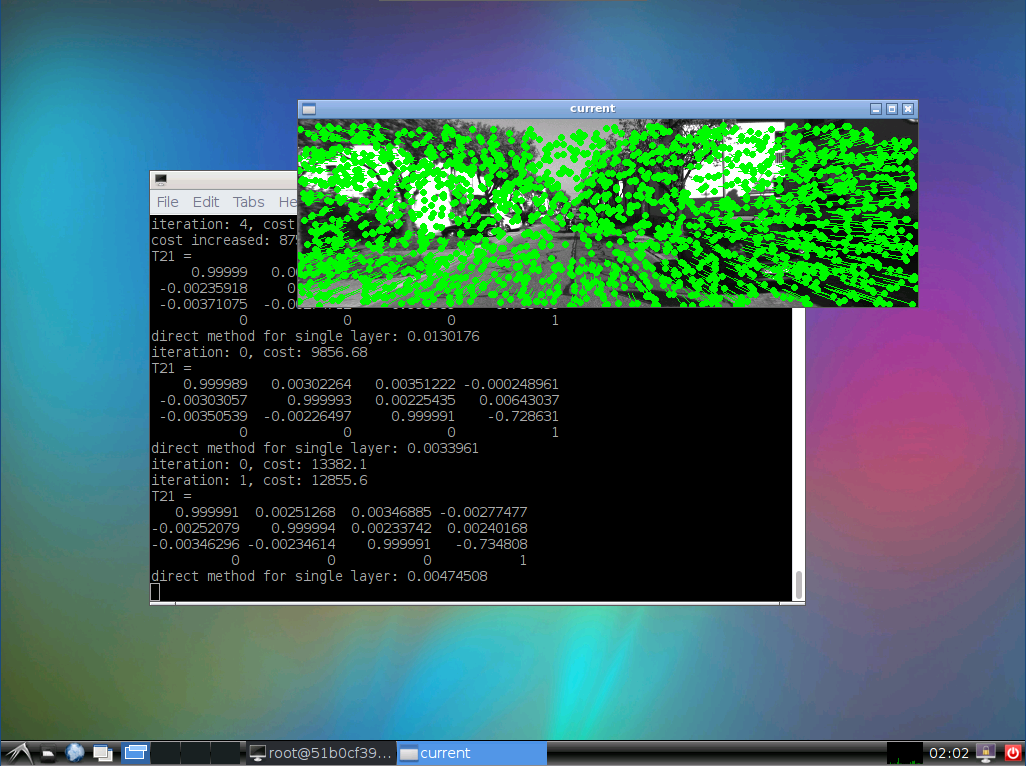
Task: Activate the 'current' window taskbar button
Action: 472,753
